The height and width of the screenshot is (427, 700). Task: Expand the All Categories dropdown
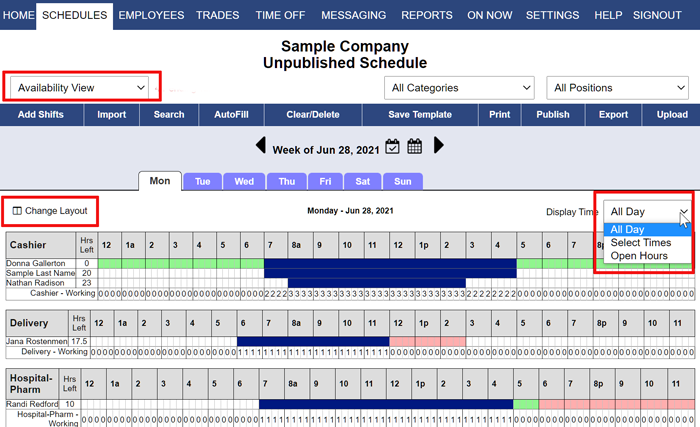[x=459, y=88]
